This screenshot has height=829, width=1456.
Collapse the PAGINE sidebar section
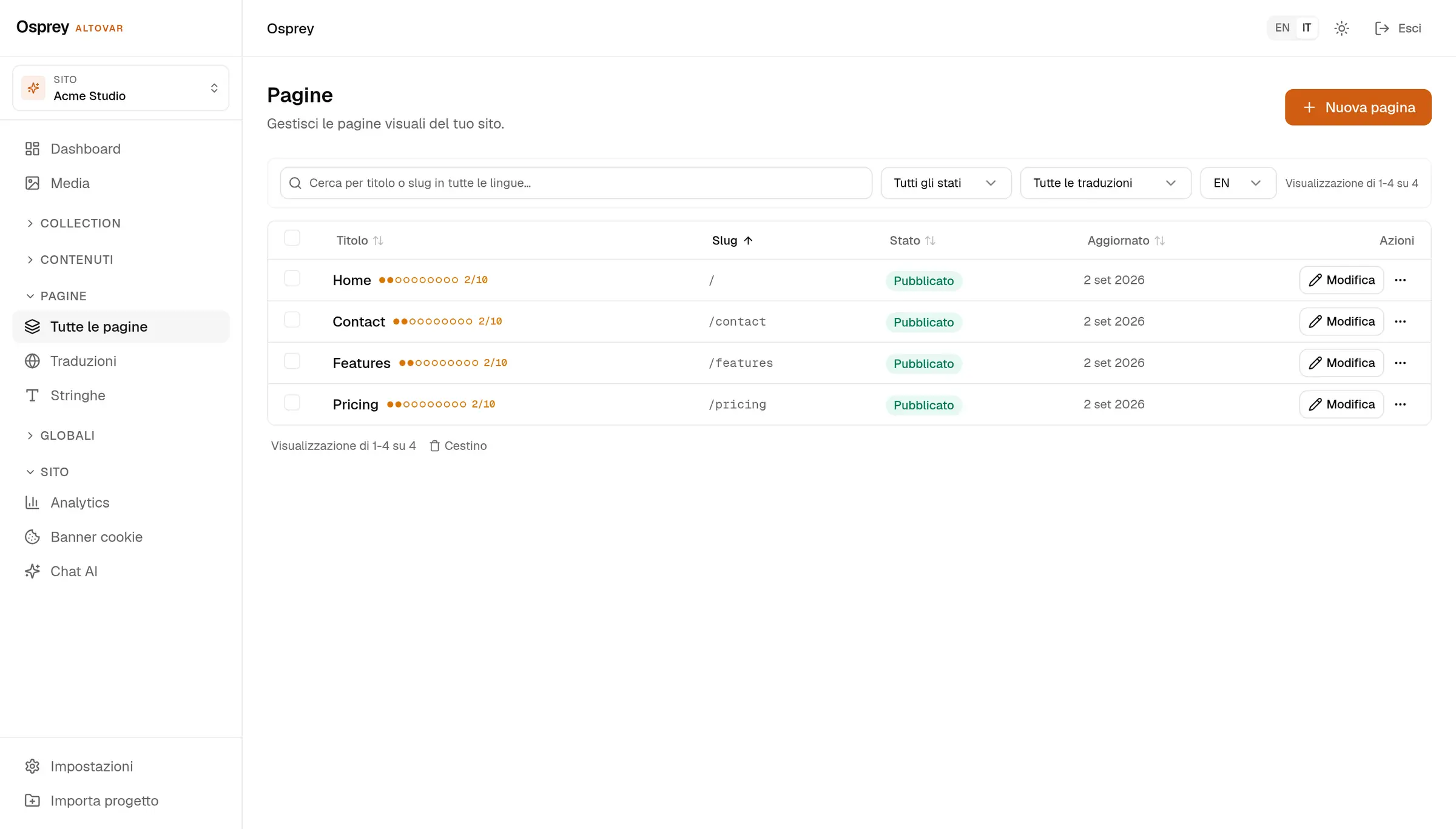56,296
